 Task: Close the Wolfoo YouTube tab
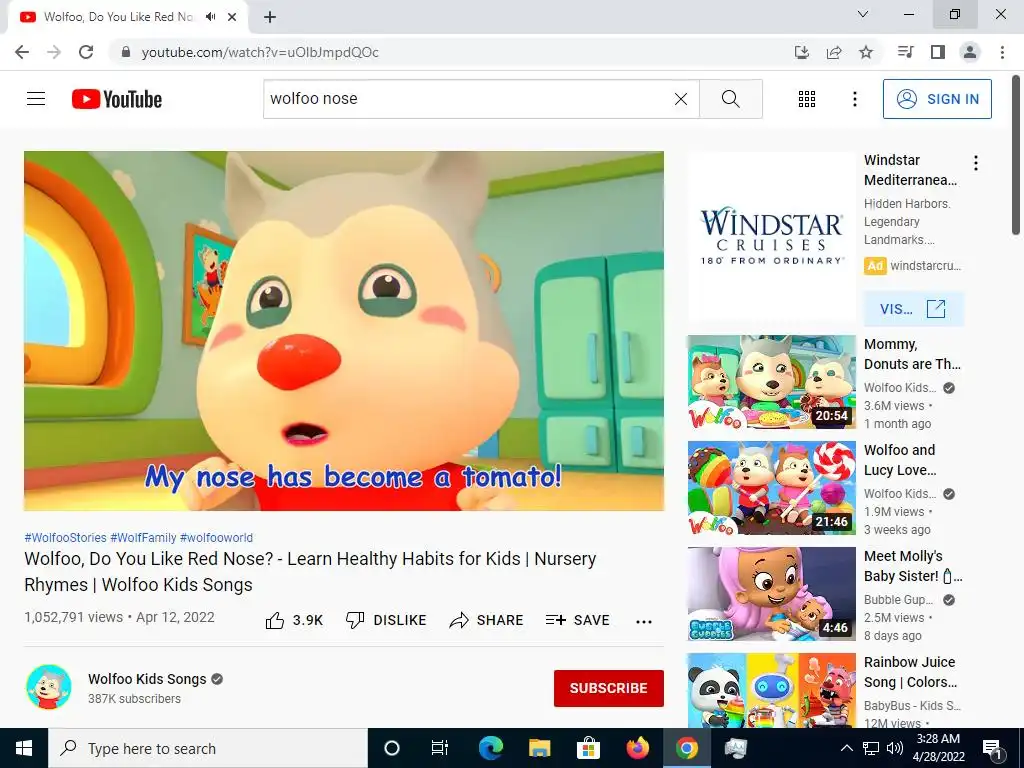tap(232, 17)
